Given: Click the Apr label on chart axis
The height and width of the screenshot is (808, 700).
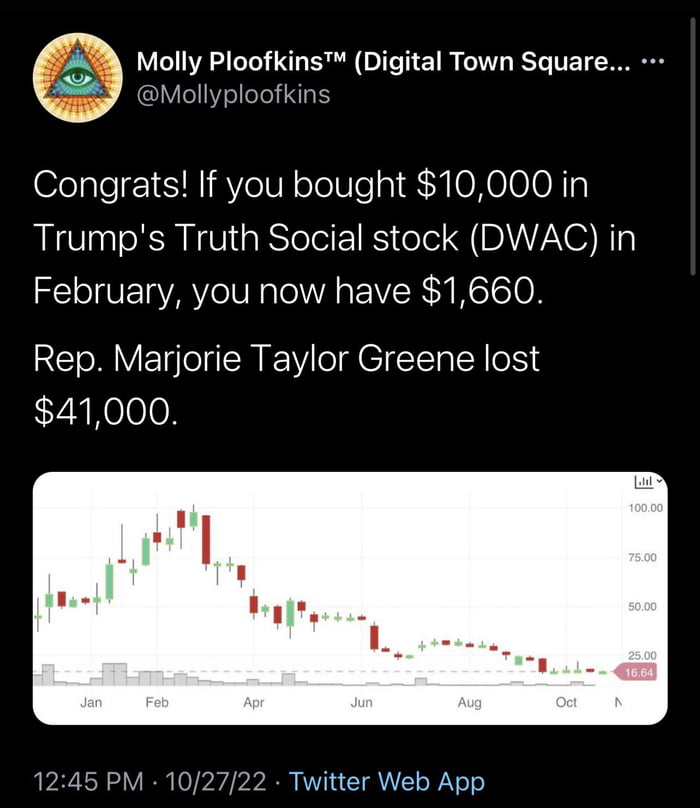Looking at the screenshot, I should (254, 703).
